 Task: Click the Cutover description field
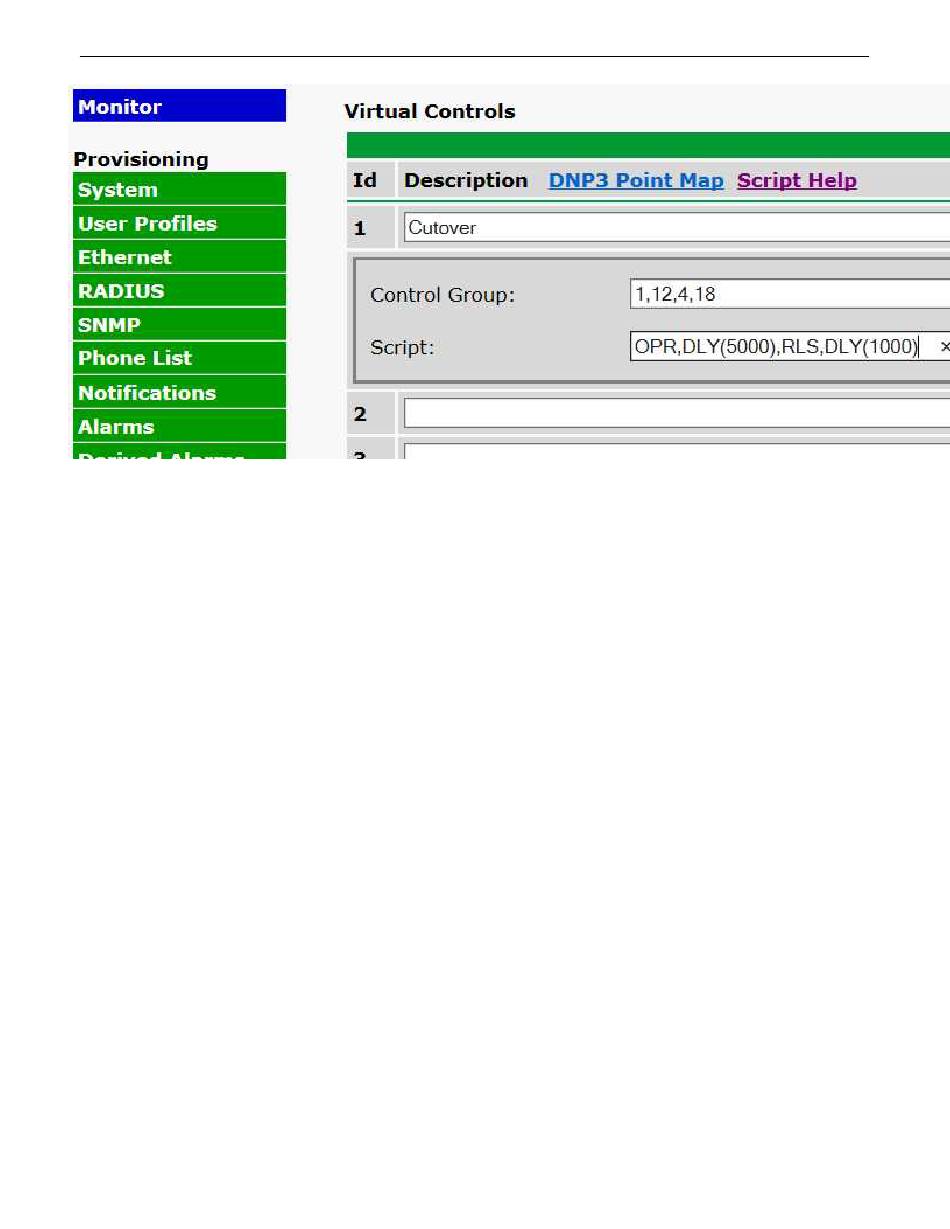pyautogui.click(x=677, y=228)
